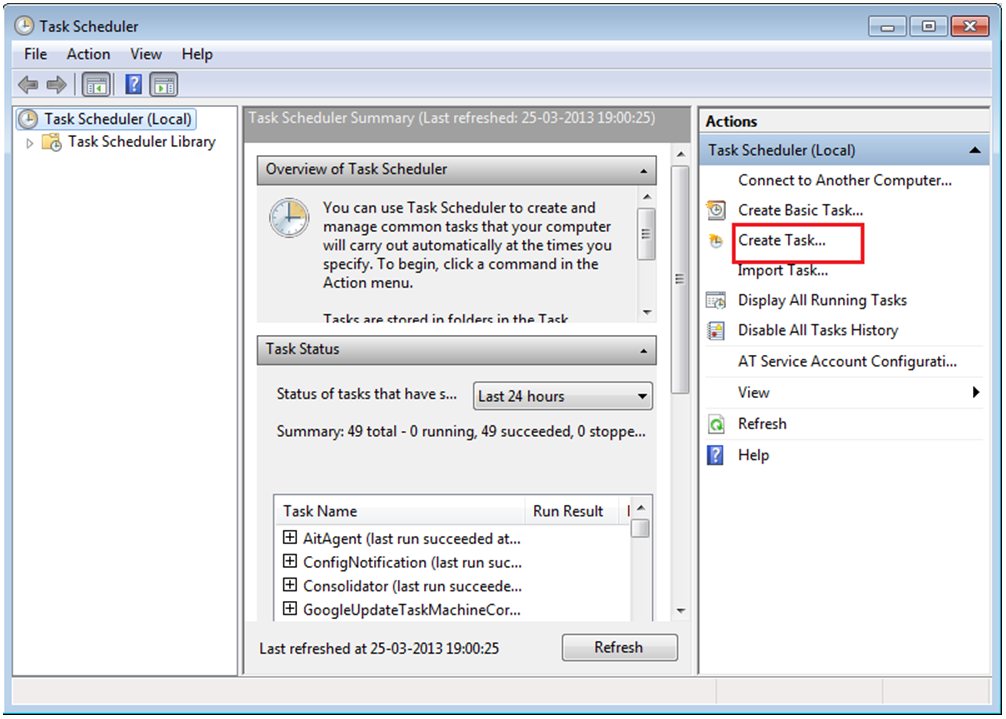Click Show/Hide Console Tree toolbar icon
This screenshot has height=719, width=1006.
click(x=96, y=85)
